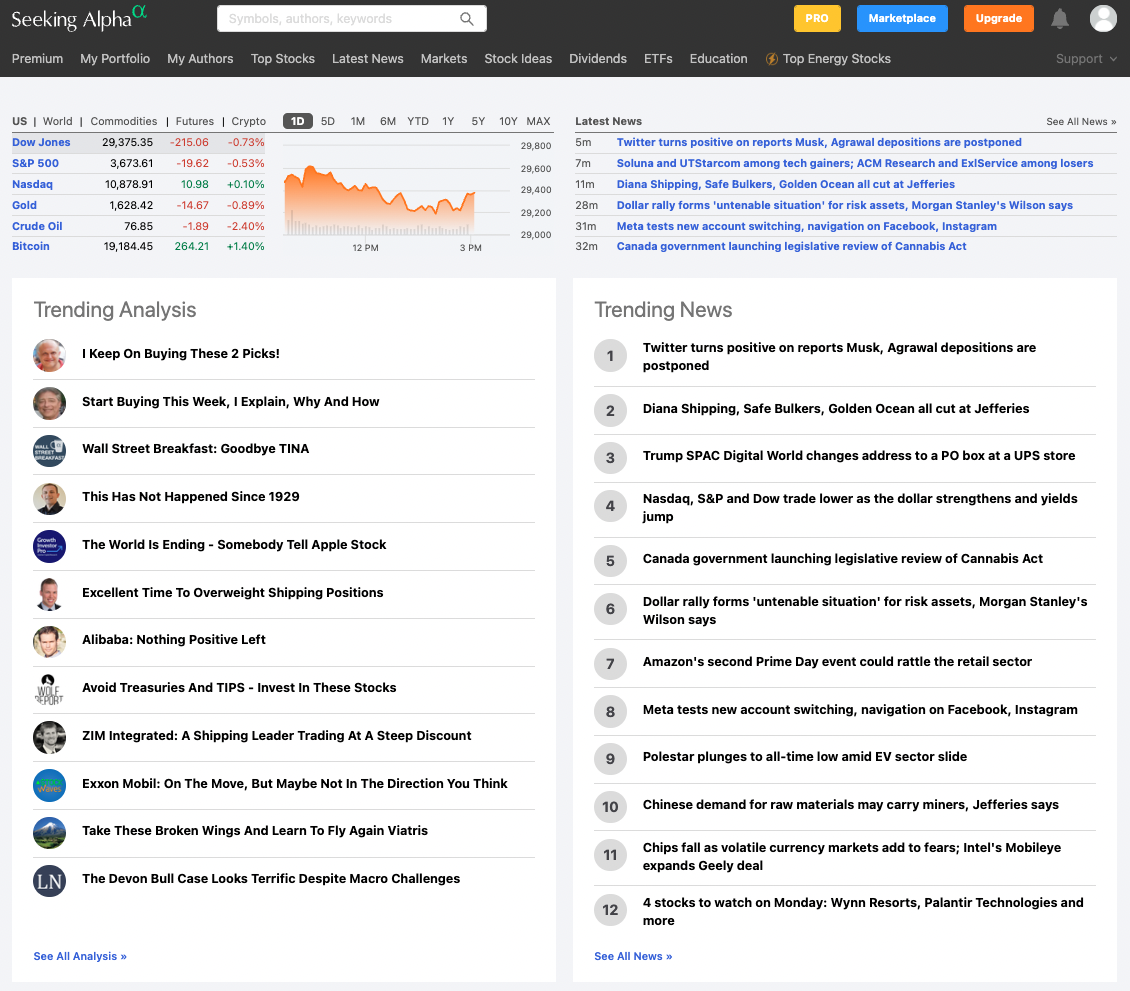Click the orange intraday price chart

(380, 200)
